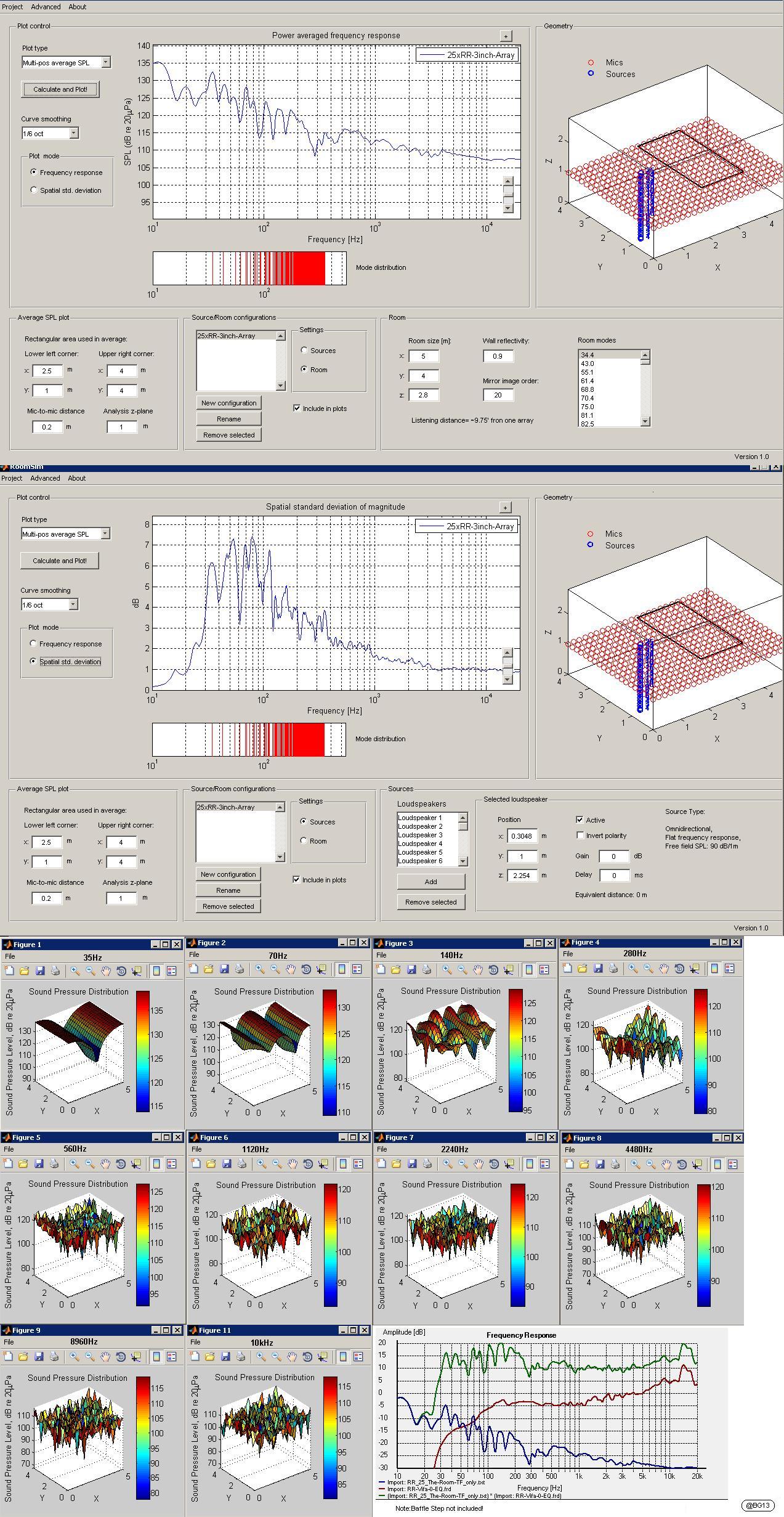784x1517 pixels.
Task: Select Rotate 3D tool in Figure 8 (4480Hz)
Action: pos(682,1165)
